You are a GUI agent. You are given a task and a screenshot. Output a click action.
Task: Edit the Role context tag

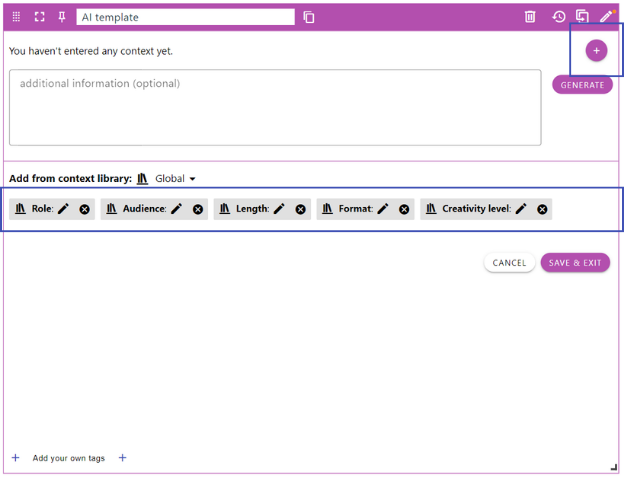pyautogui.click(x=64, y=209)
